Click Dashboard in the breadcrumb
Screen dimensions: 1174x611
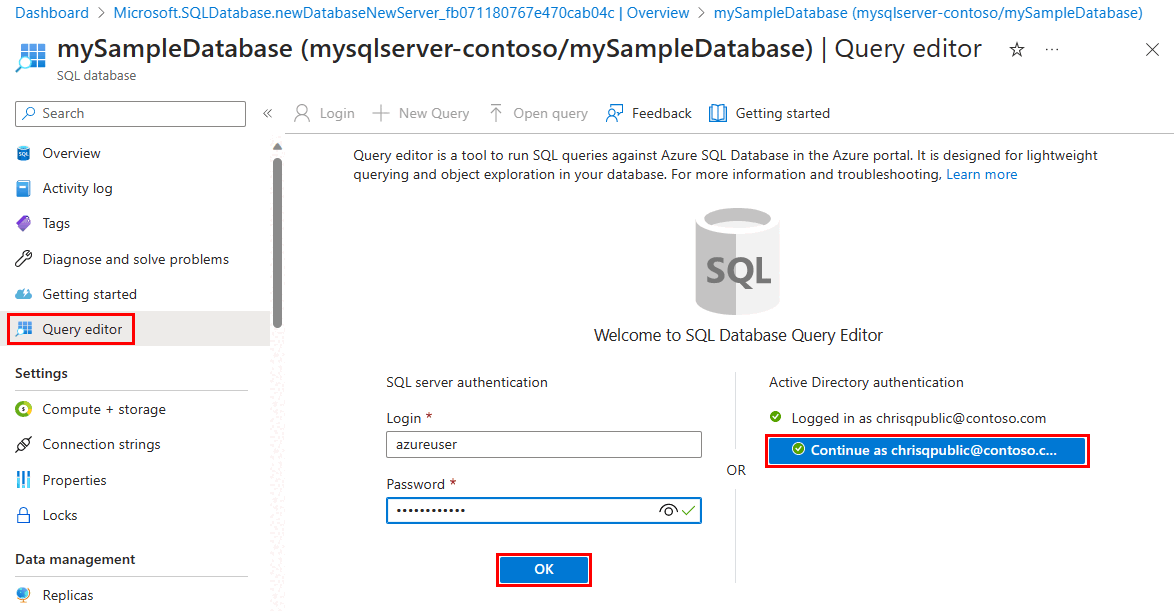point(52,13)
